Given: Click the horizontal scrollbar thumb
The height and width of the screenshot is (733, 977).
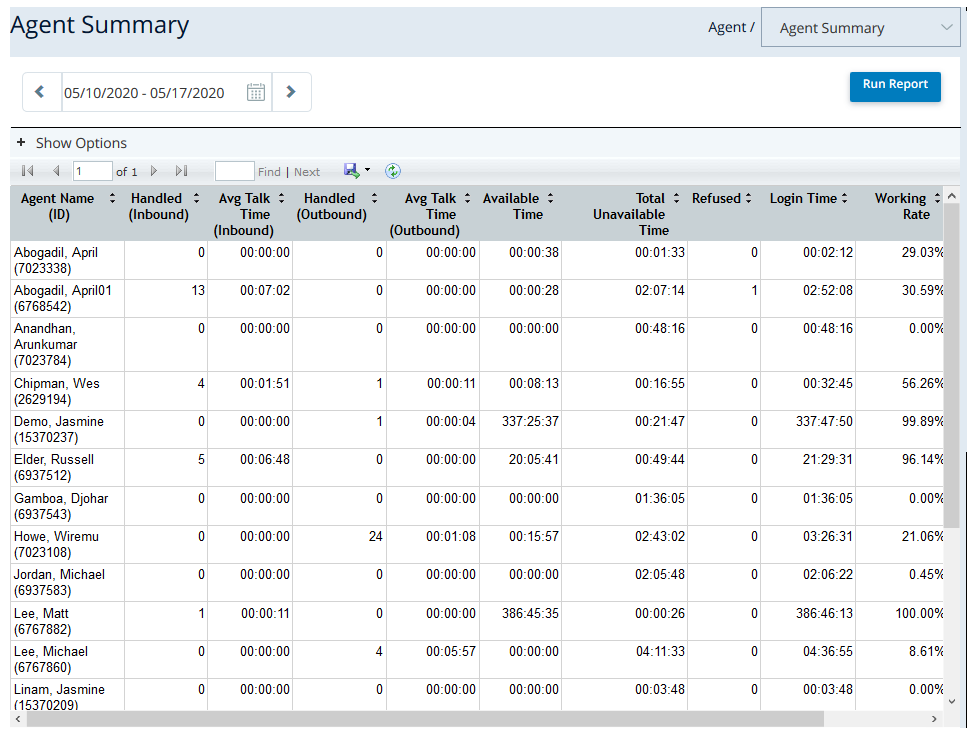Looking at the screenshot, I should click(425, 719).
